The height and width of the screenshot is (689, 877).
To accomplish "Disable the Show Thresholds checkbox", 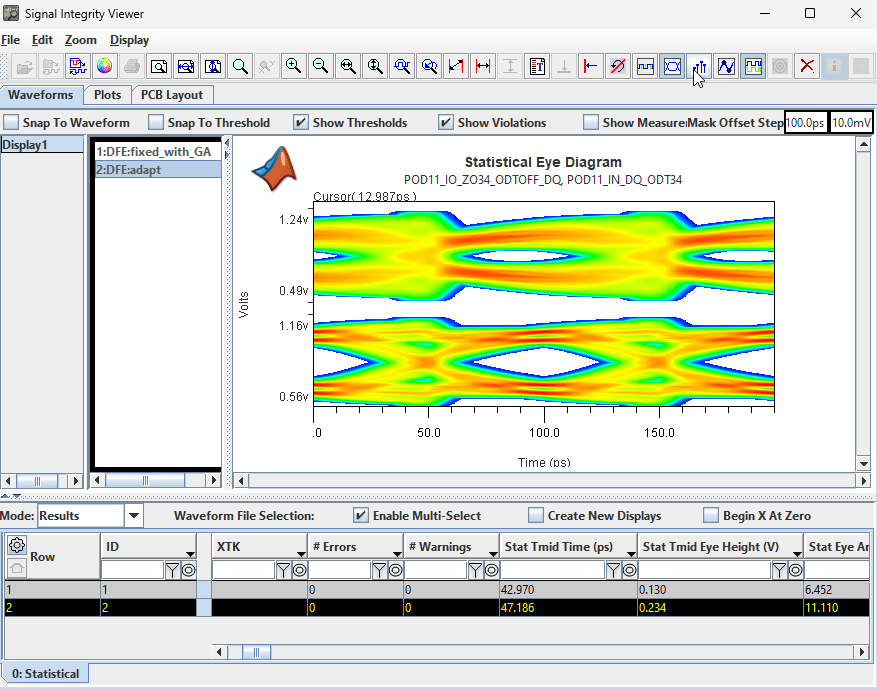I will click(x=301, y=123).
